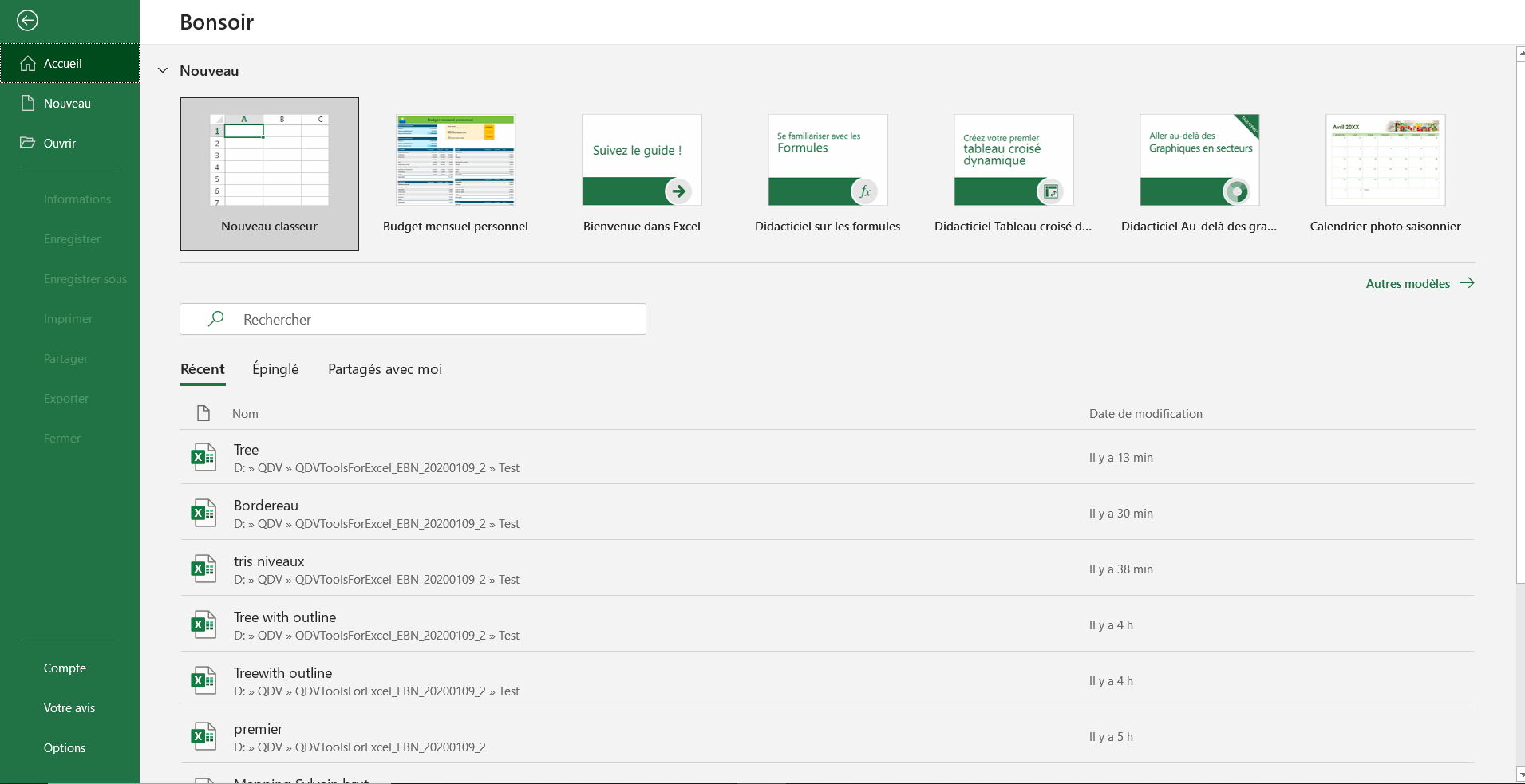This screenshot has height=784, width=1525.
Task: Click the page icon beside Nouveau
Action: click(x=28, y=103)
